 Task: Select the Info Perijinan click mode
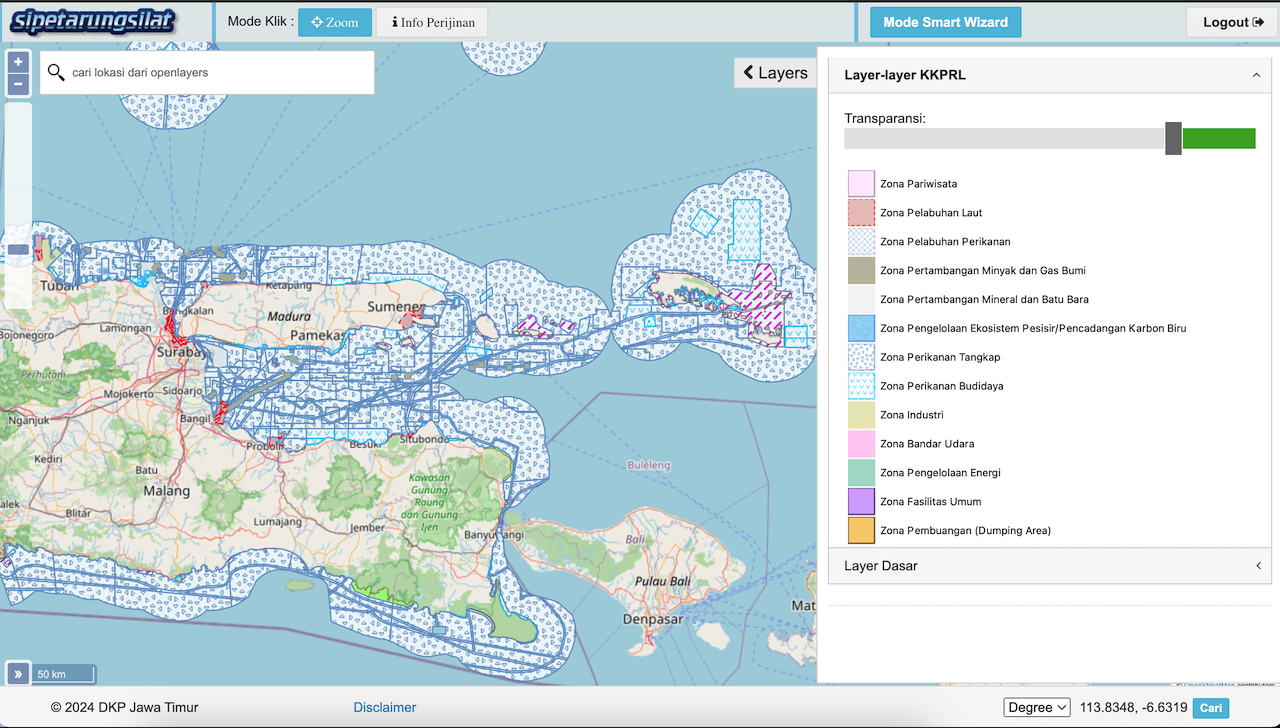(x=432, y=22)
